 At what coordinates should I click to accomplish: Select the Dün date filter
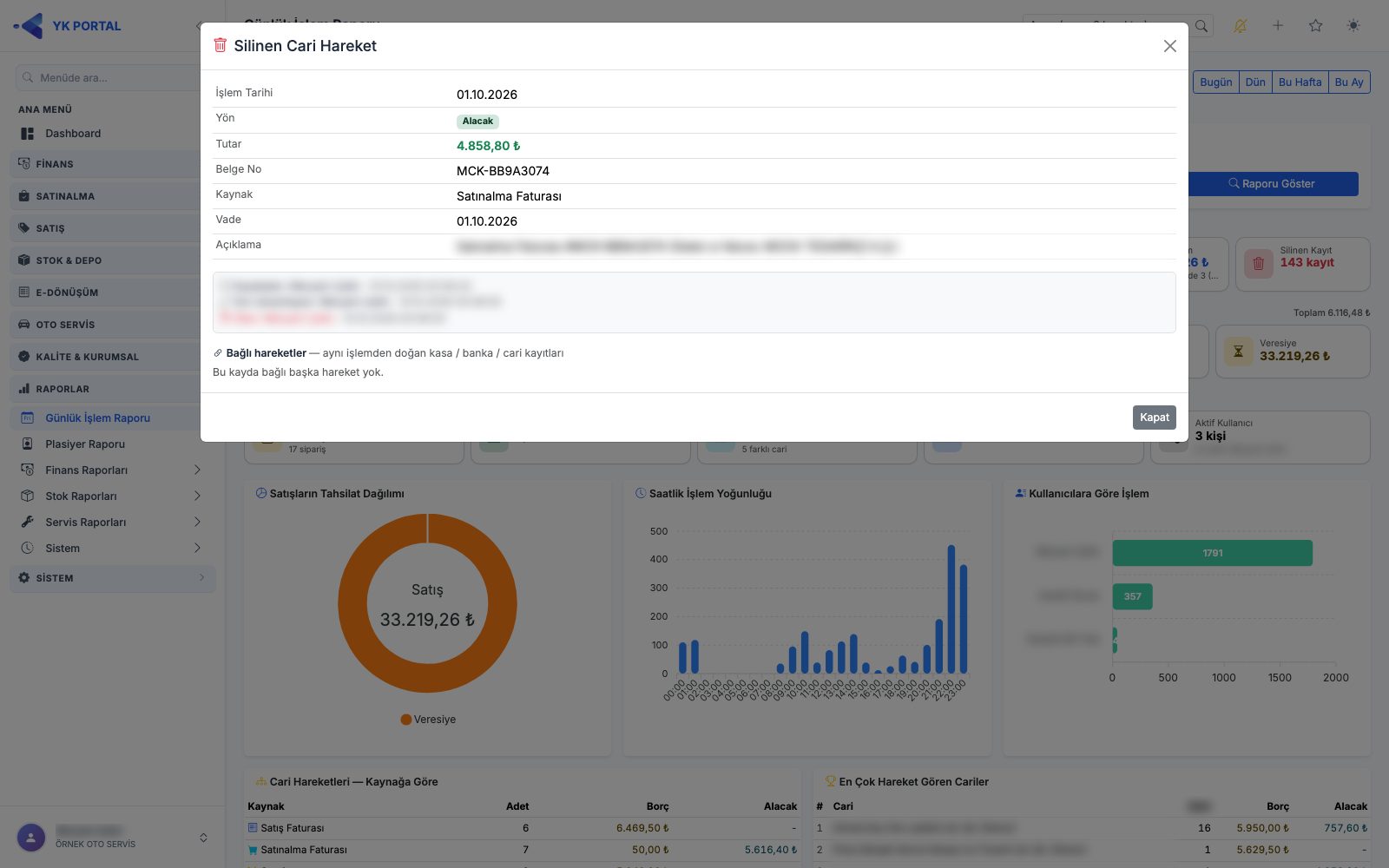1255,82
